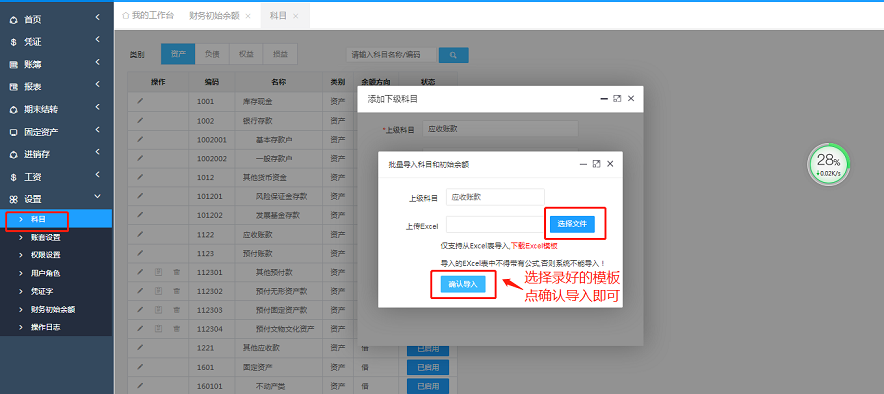
Task: Click 报表 icon in sidebar
Action: (14, 87)
